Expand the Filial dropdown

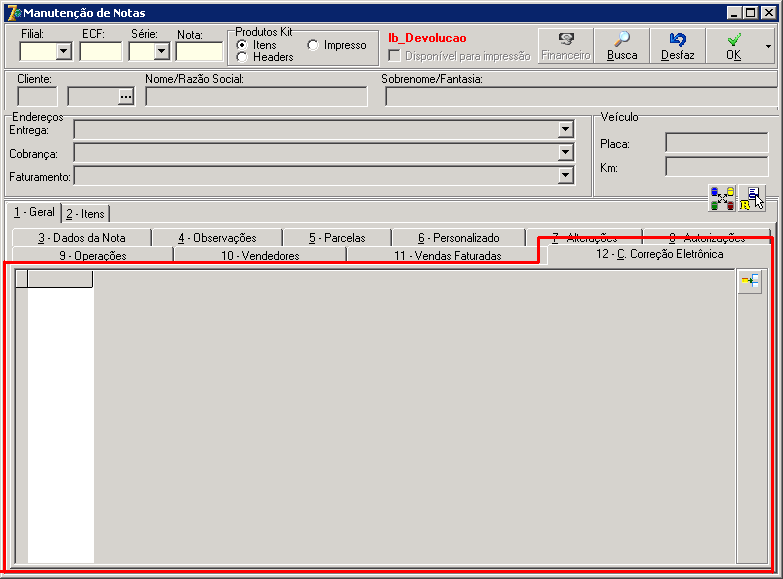point(63,51)
